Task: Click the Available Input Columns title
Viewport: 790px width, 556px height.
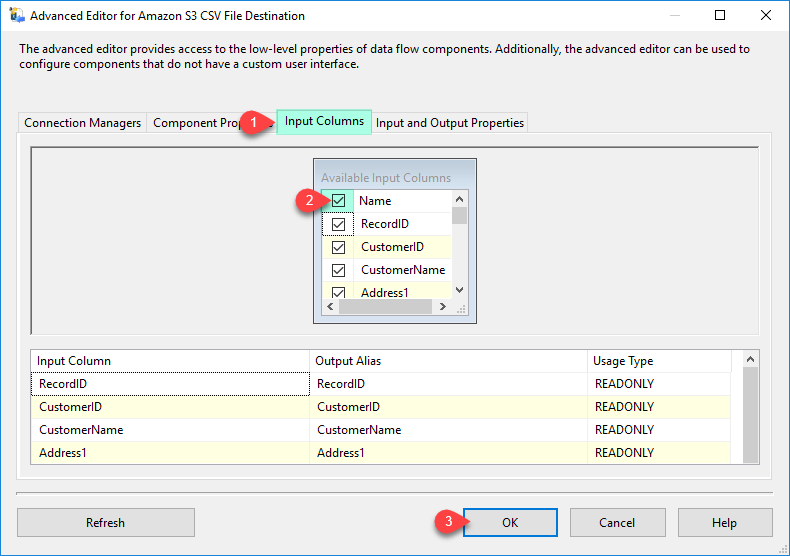Action: click(x=386, y=178)
